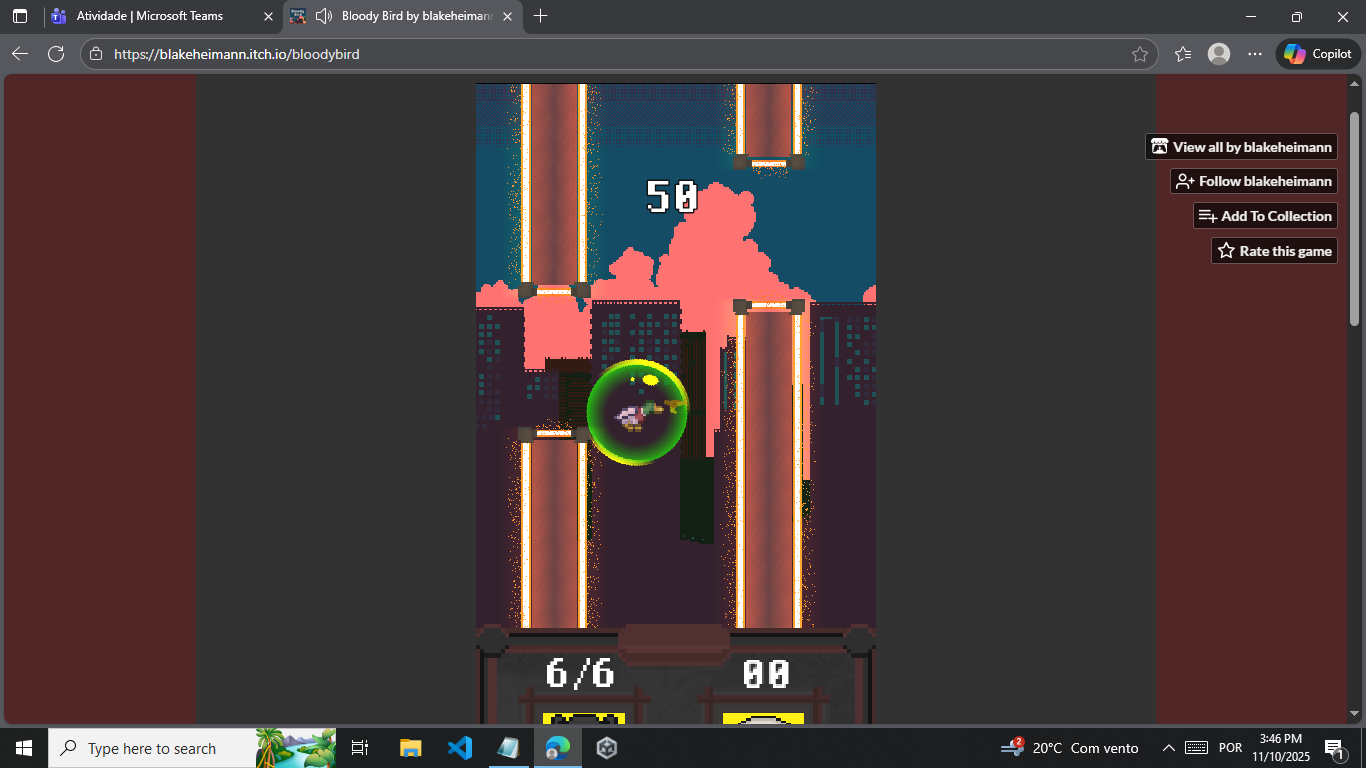Go back to the previous page
Viewport: 1366px width, 768px height.
(20, 54)
